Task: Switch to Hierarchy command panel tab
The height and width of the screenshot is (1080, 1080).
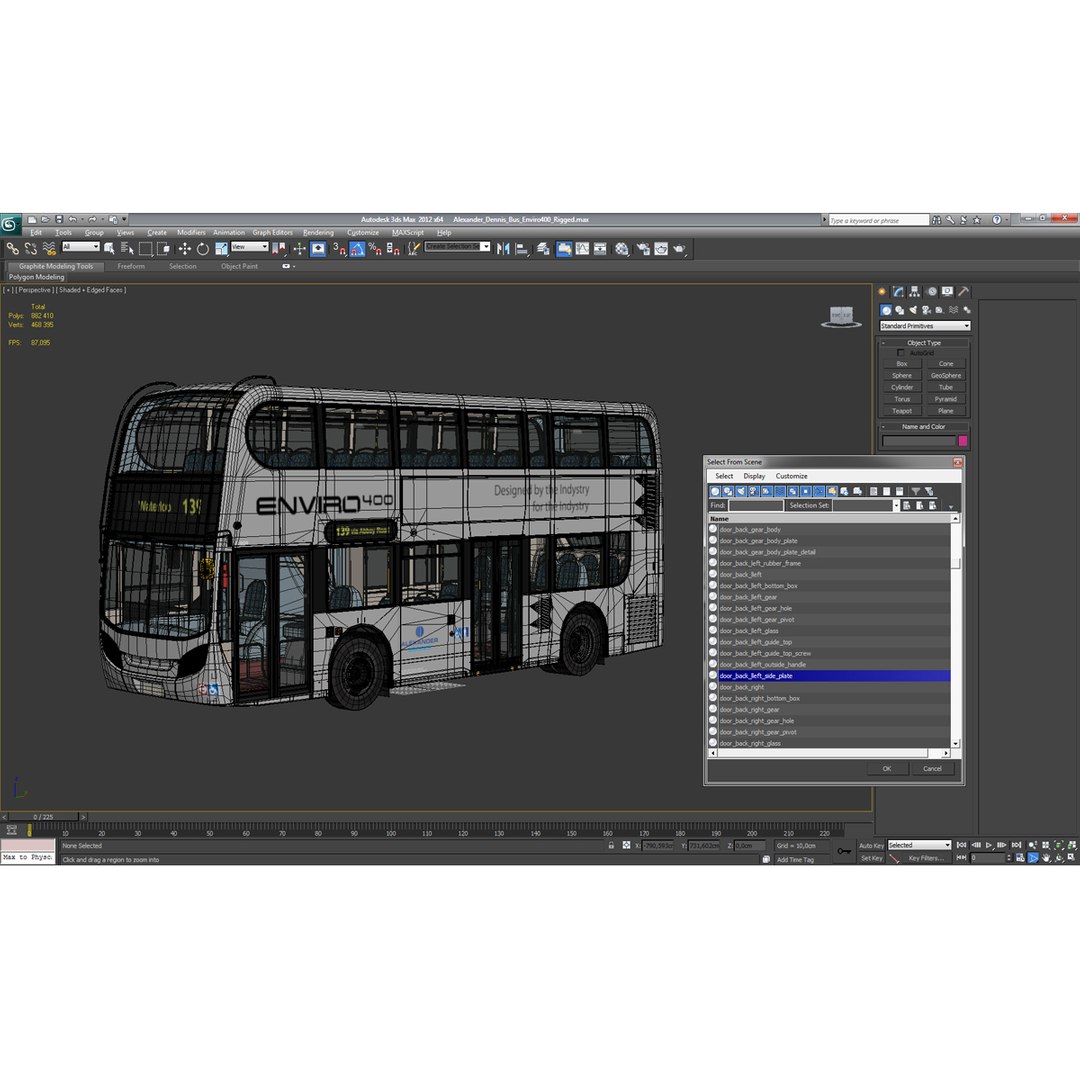Action: 915,291
